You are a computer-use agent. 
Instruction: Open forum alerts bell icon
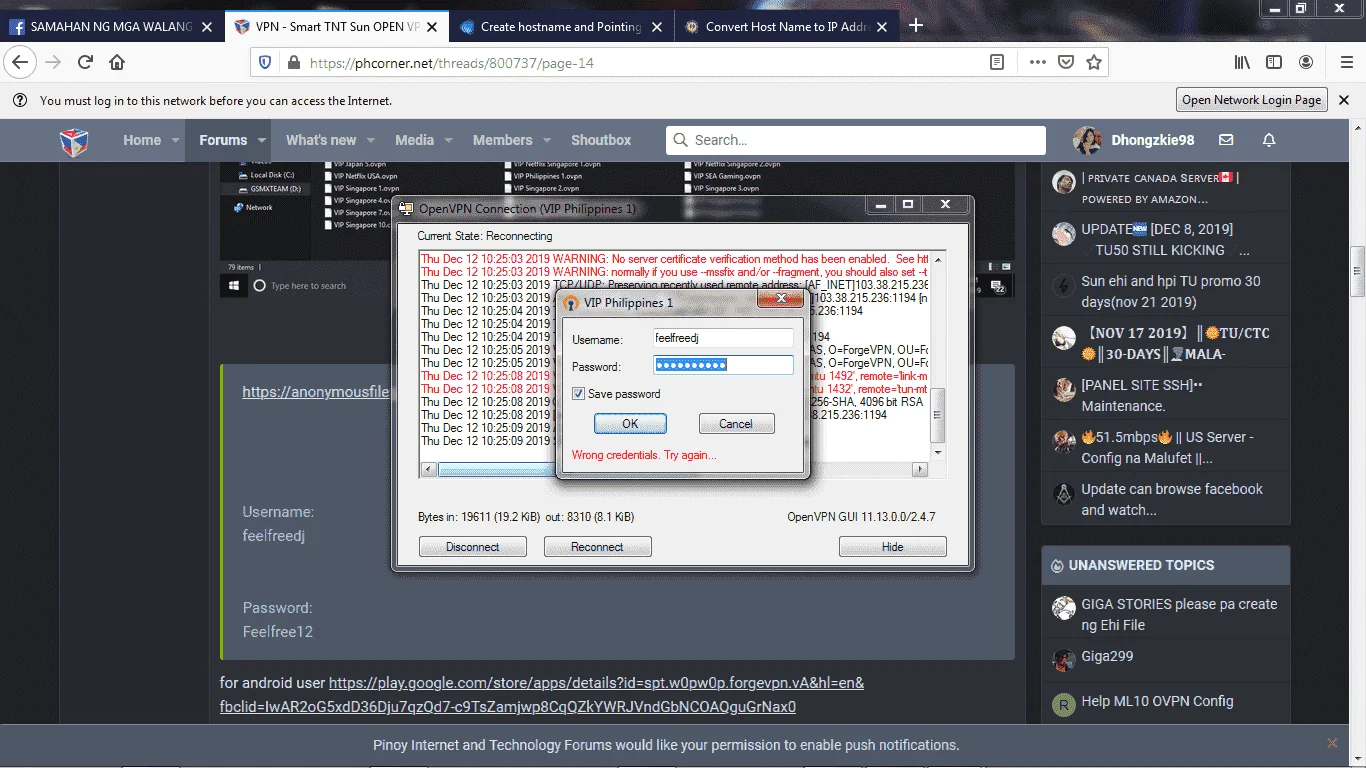tap(1269, 140)
